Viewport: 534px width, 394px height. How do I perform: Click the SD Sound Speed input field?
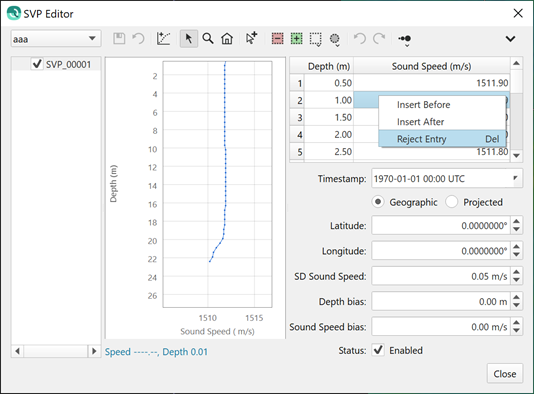click(441, 276)
